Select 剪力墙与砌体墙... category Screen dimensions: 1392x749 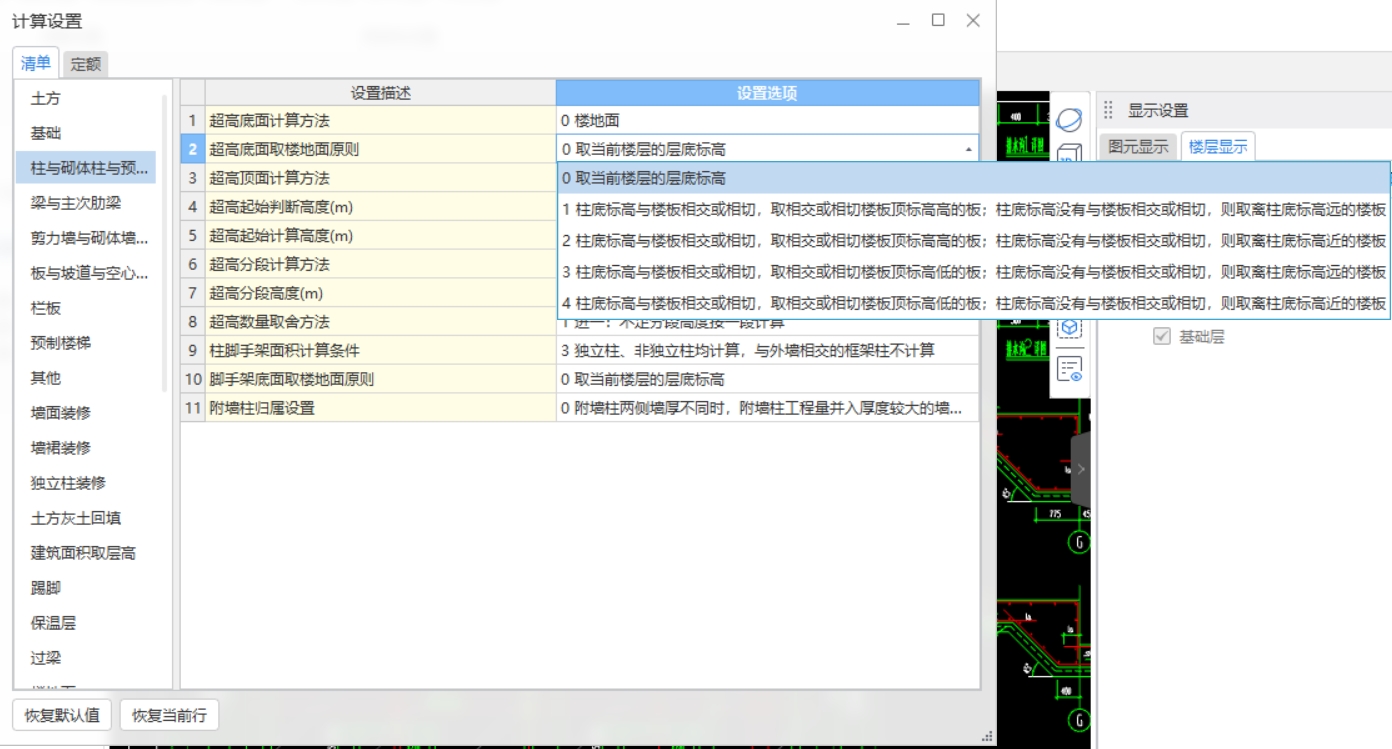coord(86,237)
